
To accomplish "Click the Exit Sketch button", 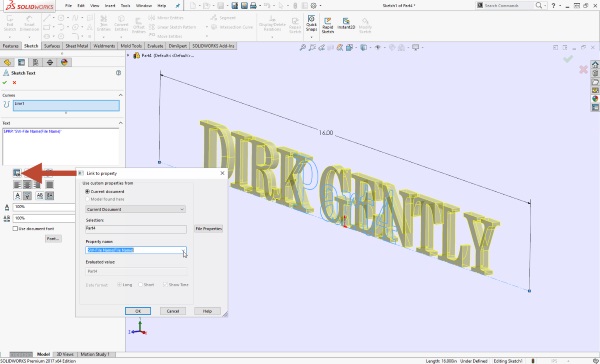I will (10, 24).
